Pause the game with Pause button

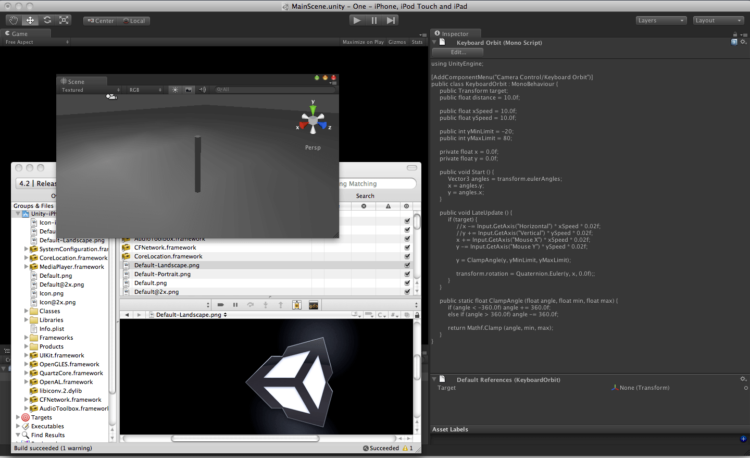(x=374, y=20)
